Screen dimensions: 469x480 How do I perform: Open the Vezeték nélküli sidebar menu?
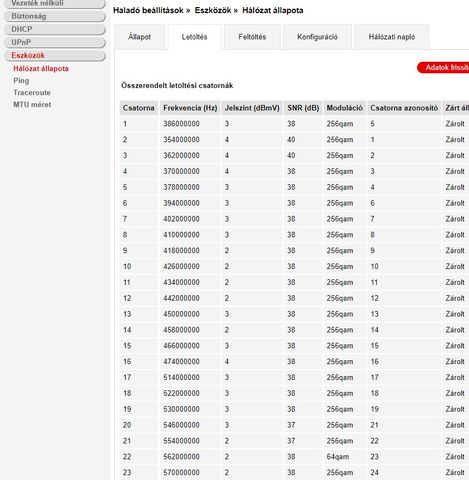point(55,4)
